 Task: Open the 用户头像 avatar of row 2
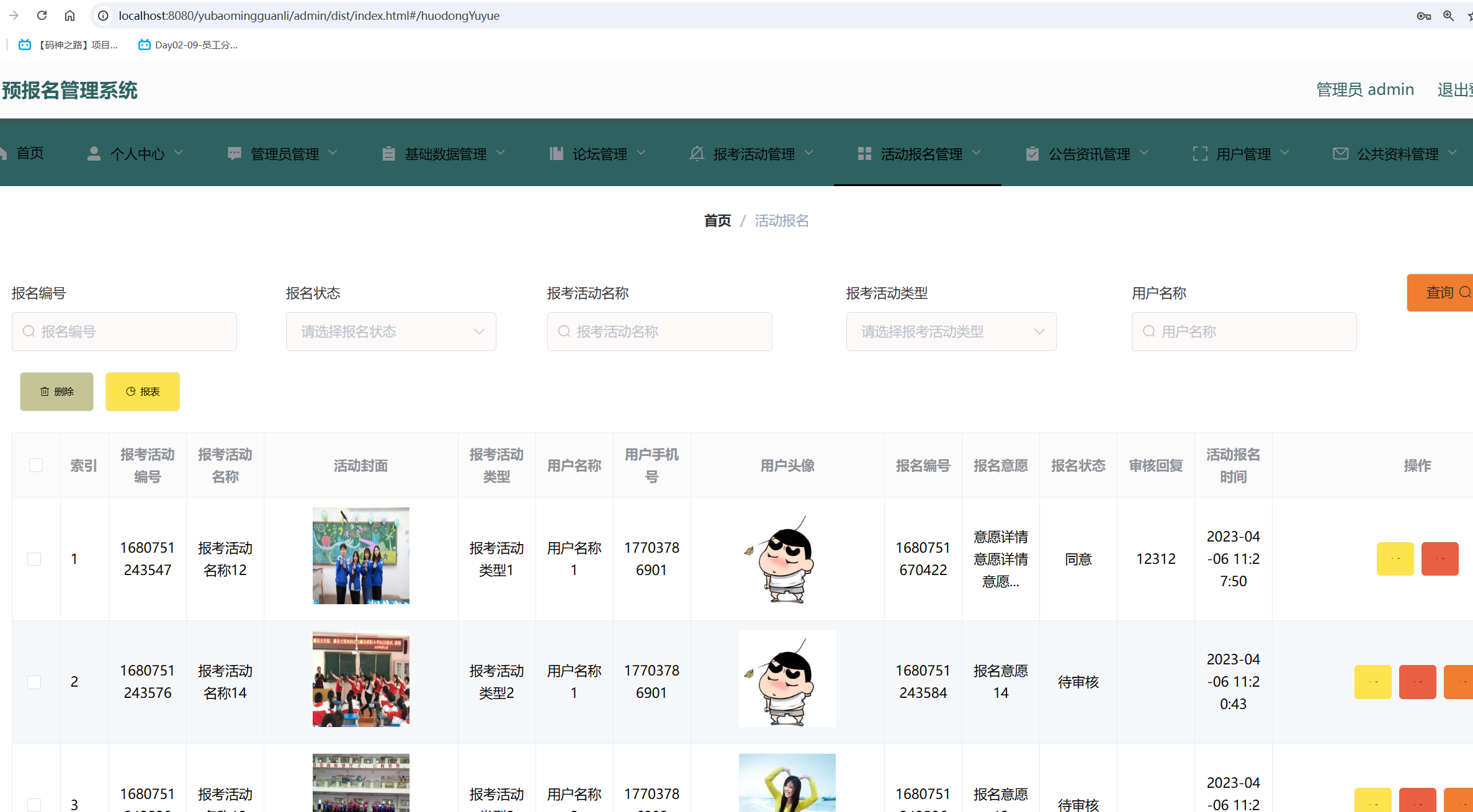787,679
